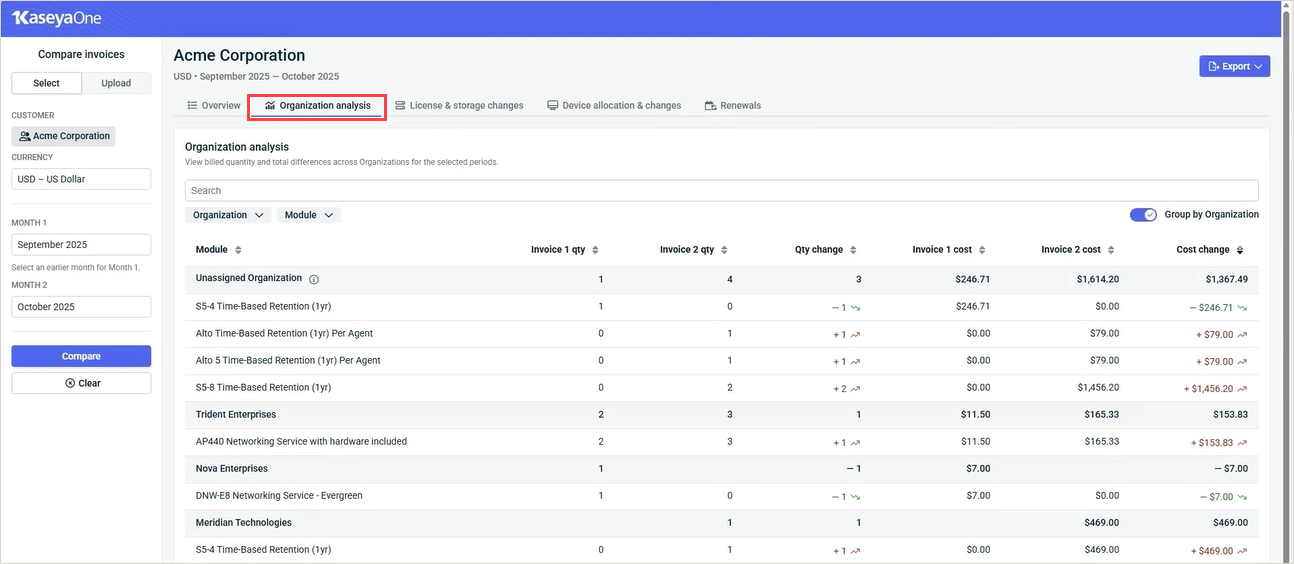Open the Organization filter dropdown
Screen dimensions: 1294x564
coord(228,215)
